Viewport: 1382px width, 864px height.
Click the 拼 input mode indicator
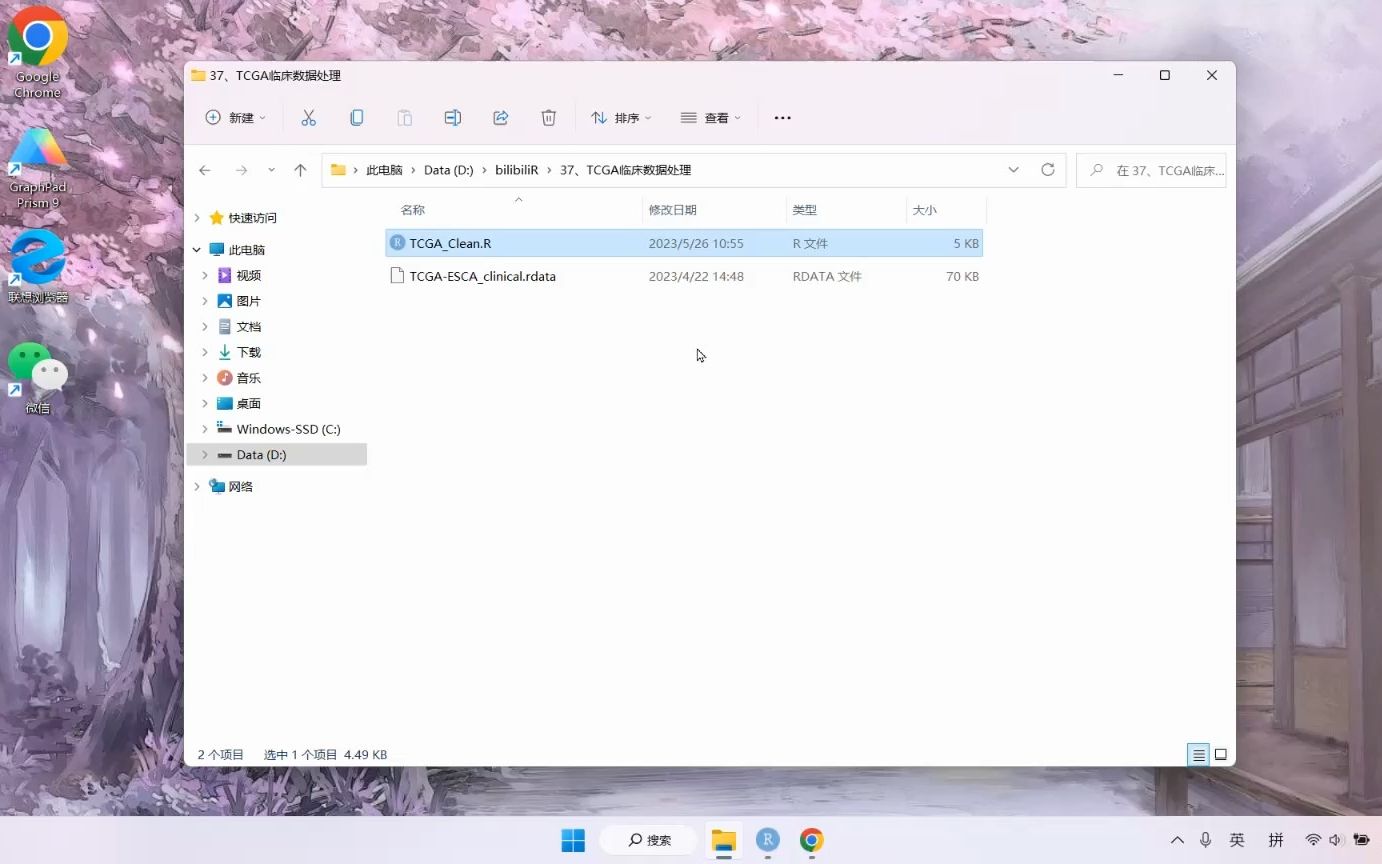[x=1276, y=840]
